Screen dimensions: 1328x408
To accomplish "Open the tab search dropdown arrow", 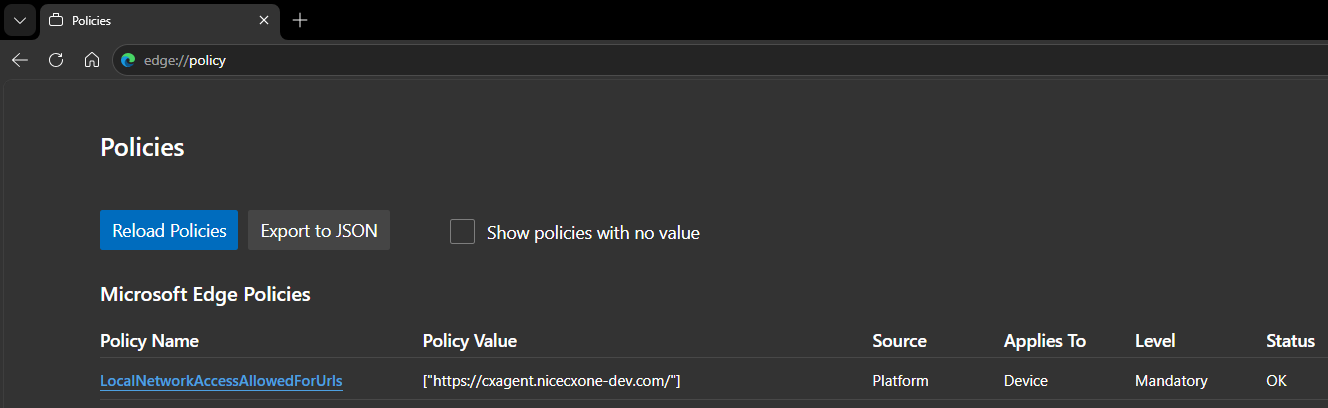I will click(x=19, y=20).
